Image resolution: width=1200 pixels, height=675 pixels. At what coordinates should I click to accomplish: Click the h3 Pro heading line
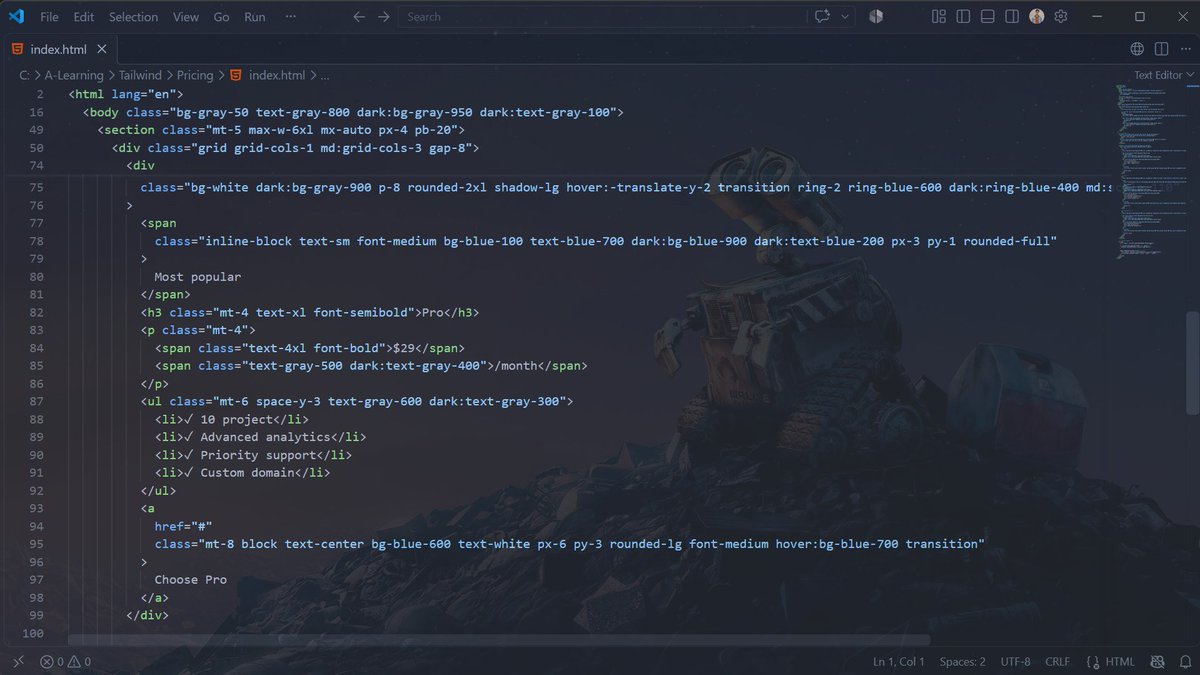point(310,312)
